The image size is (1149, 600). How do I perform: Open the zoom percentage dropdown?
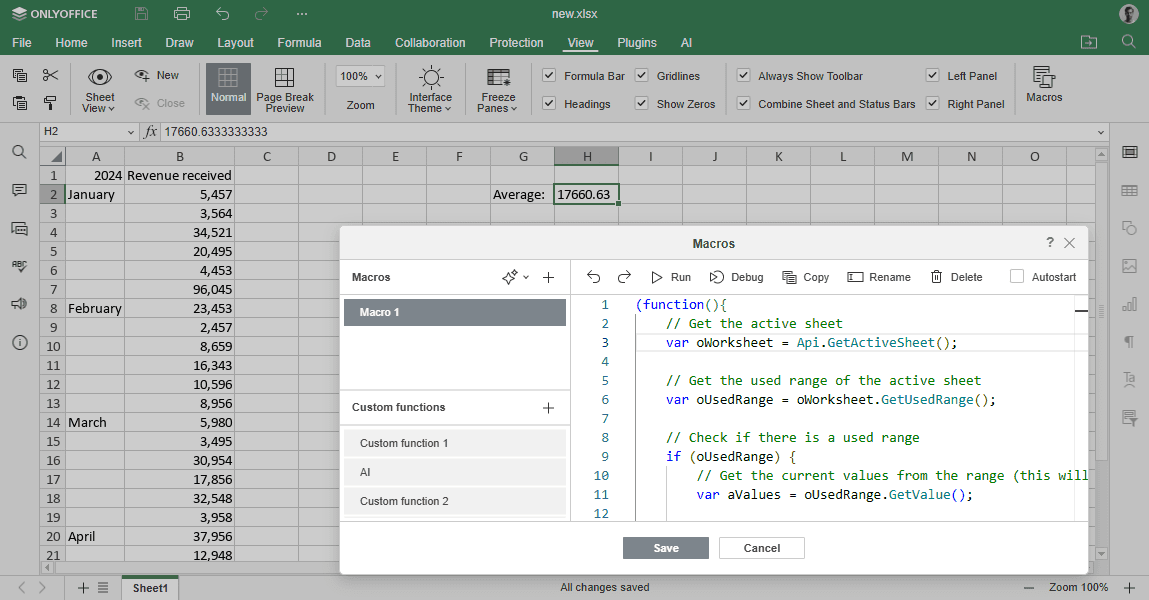coord(379,76)
